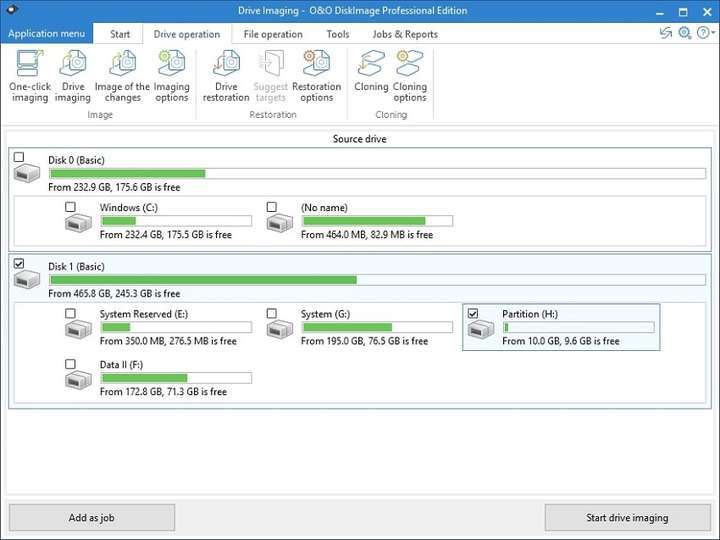Check the Data II (F:) checkbox
The image size is (720, 540).
(x=70, y=364)
